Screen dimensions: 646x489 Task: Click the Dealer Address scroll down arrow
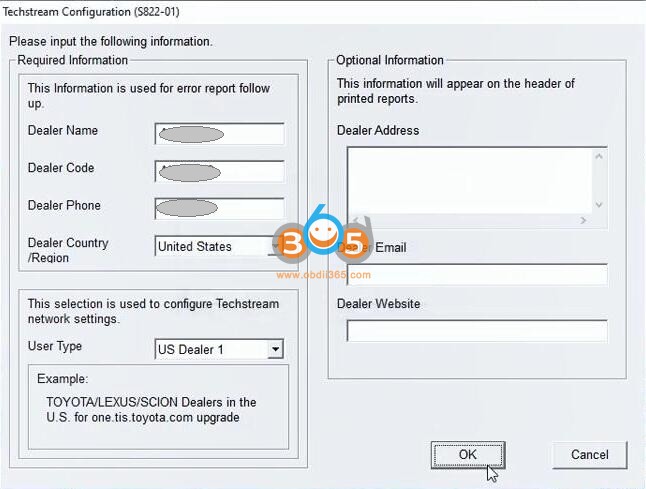(599, 205)
